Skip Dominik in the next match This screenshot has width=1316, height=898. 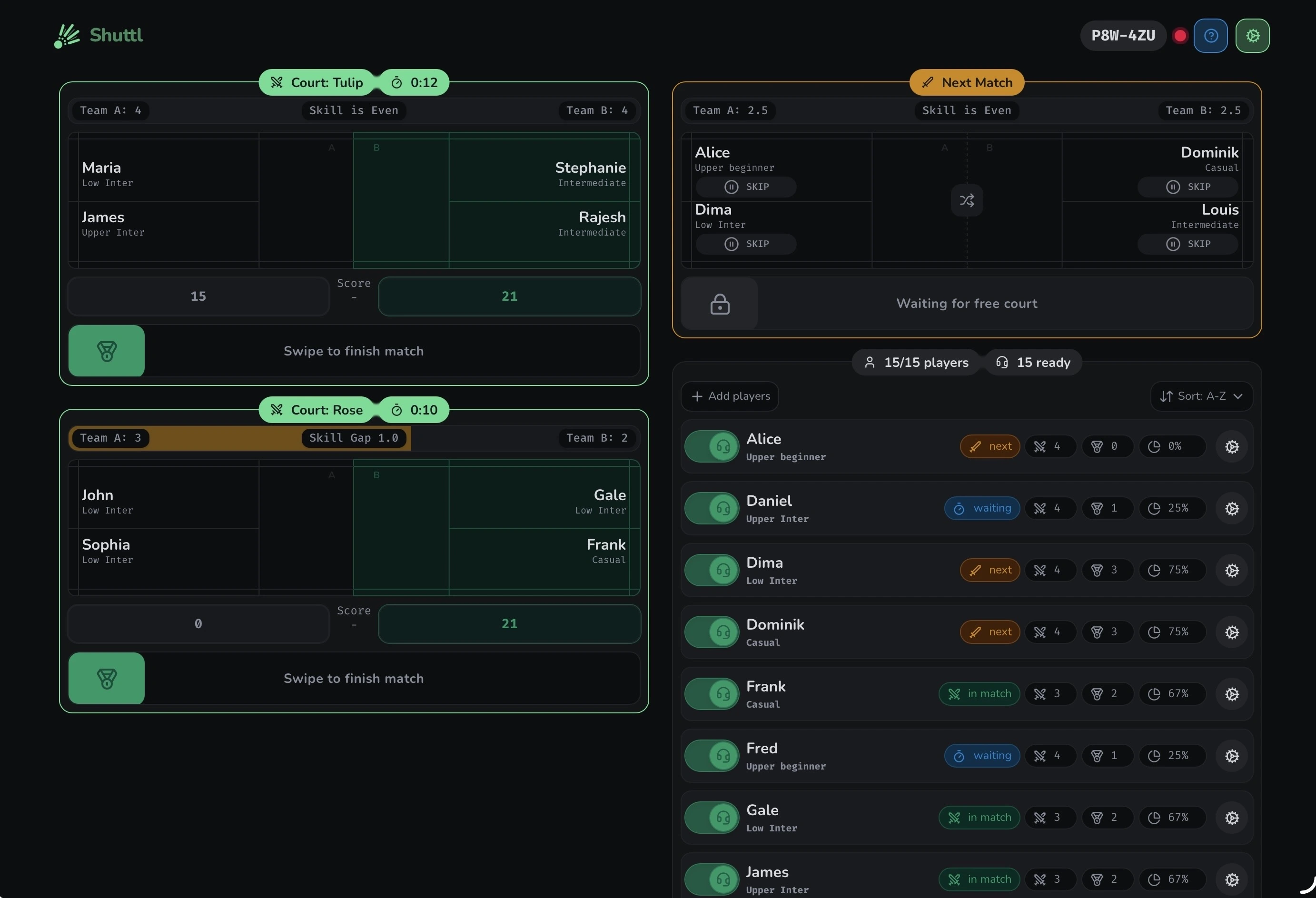1187,187
